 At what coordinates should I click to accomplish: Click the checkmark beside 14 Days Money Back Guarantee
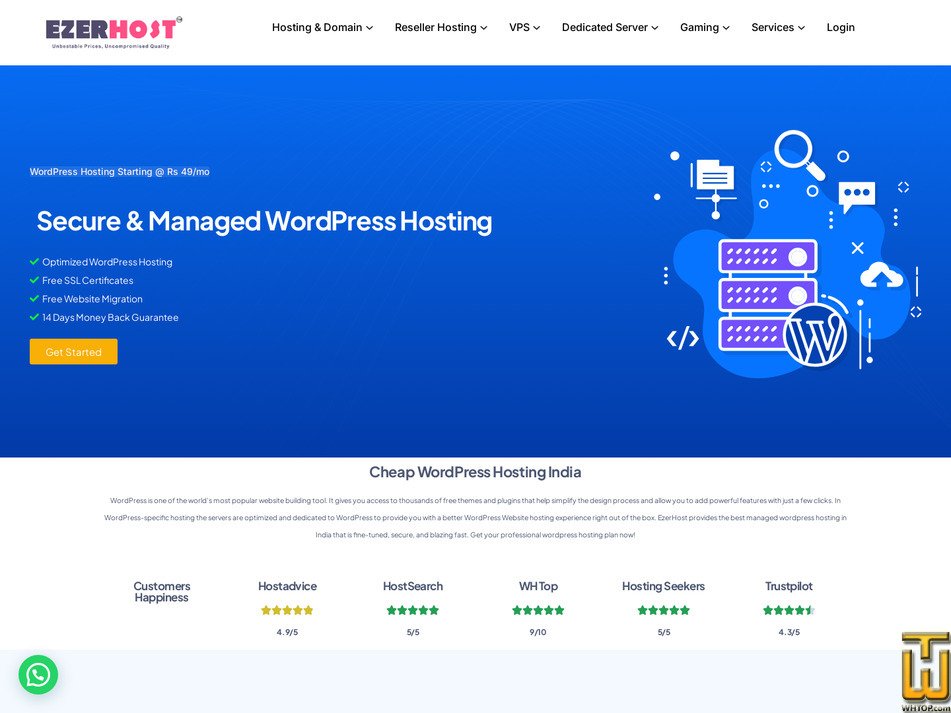click(x=34, y=317)
